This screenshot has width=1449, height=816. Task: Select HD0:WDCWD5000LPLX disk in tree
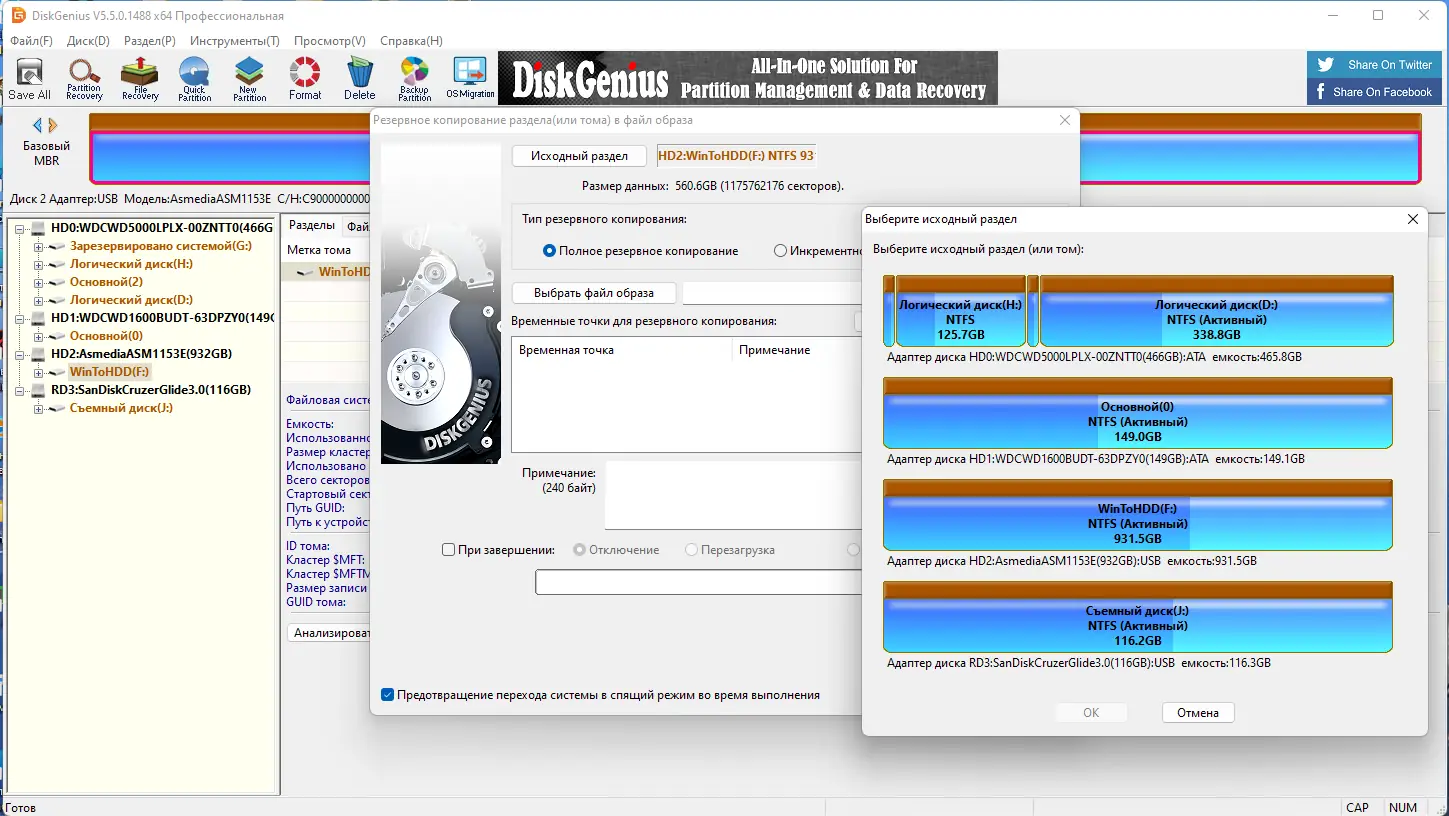(162, 228)
